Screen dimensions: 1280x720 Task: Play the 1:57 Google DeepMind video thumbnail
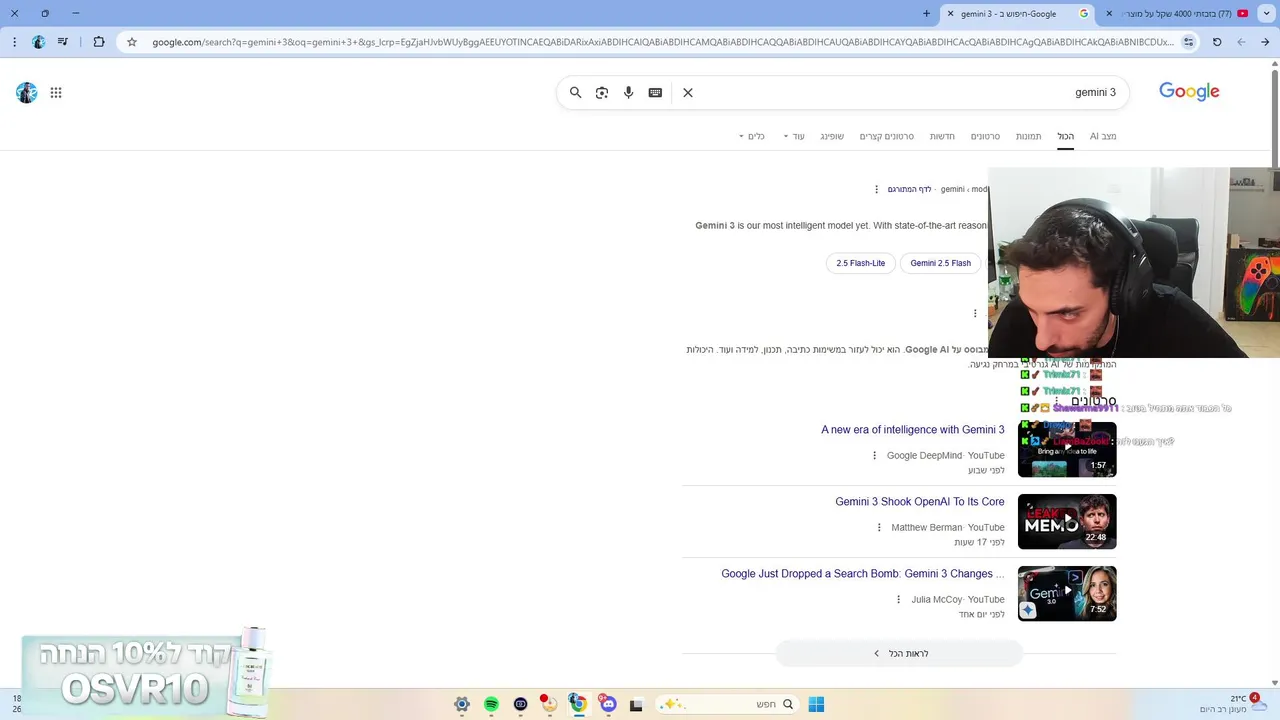(x=1067, y=449)
